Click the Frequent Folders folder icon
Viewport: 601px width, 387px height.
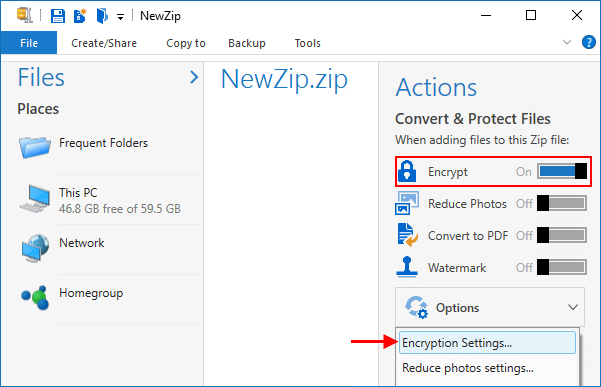[x=34, y=147]
